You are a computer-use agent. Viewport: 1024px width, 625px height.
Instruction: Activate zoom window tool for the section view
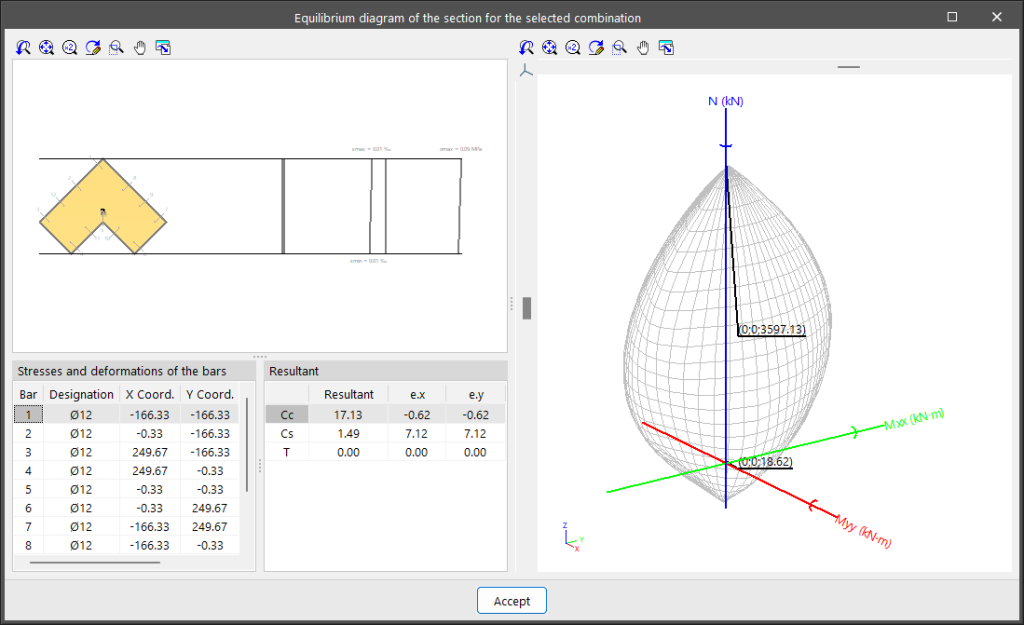pyautogui.click(x=116, y=47)
